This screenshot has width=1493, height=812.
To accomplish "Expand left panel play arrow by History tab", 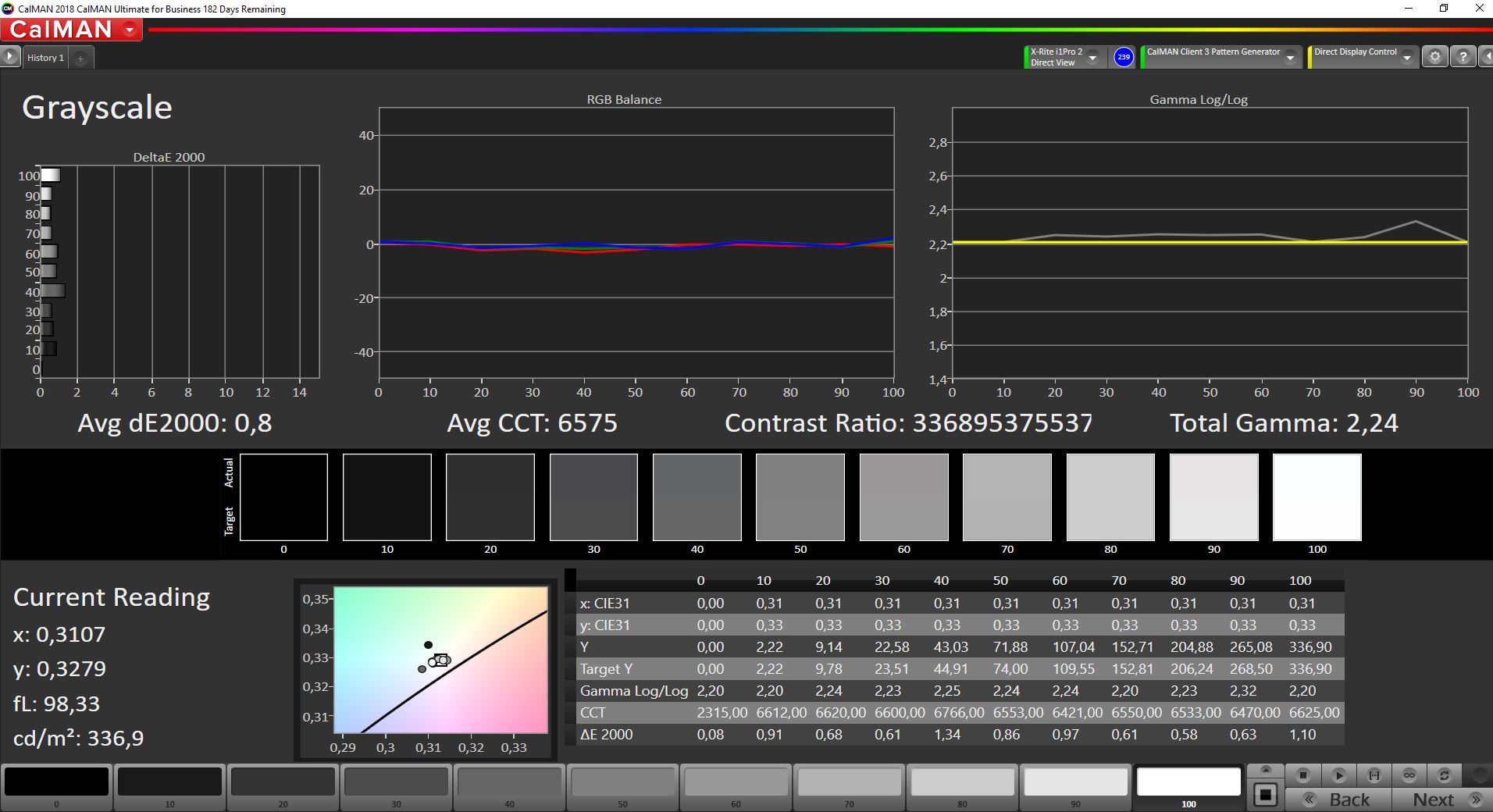I will (x=9, y=56).
